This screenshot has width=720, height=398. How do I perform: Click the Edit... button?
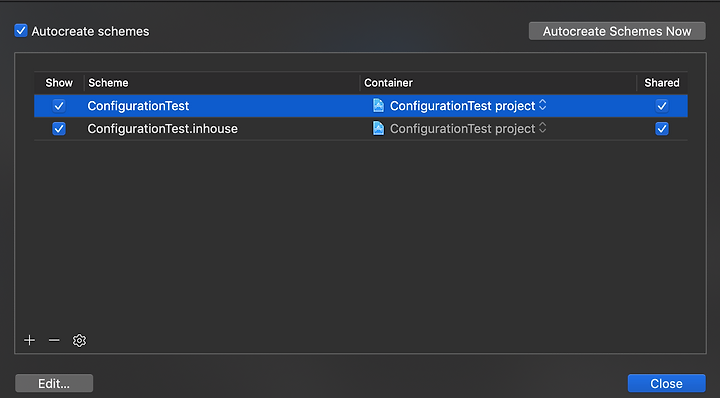click(54, 383)
